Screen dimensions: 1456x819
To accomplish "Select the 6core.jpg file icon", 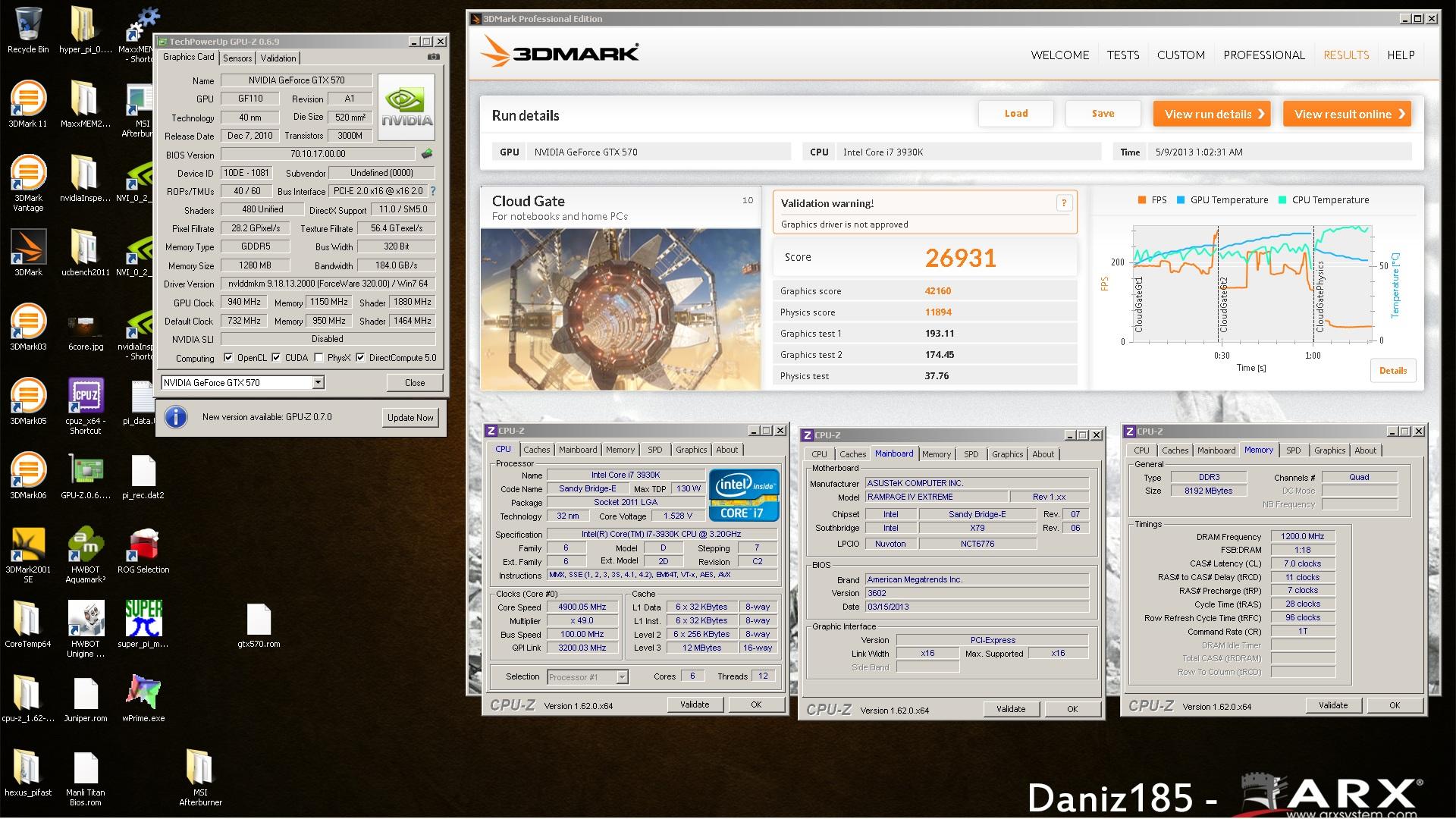I will click(x=86, y=331).
